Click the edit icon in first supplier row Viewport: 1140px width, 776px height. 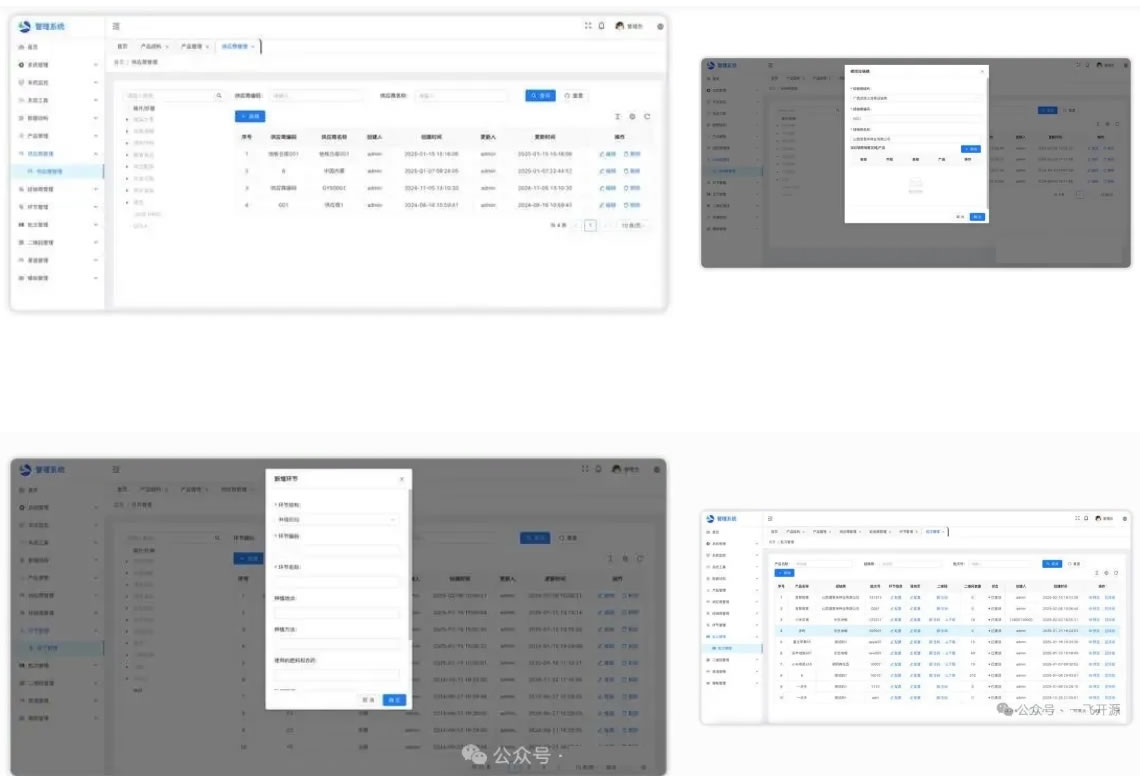pos(607,154)
